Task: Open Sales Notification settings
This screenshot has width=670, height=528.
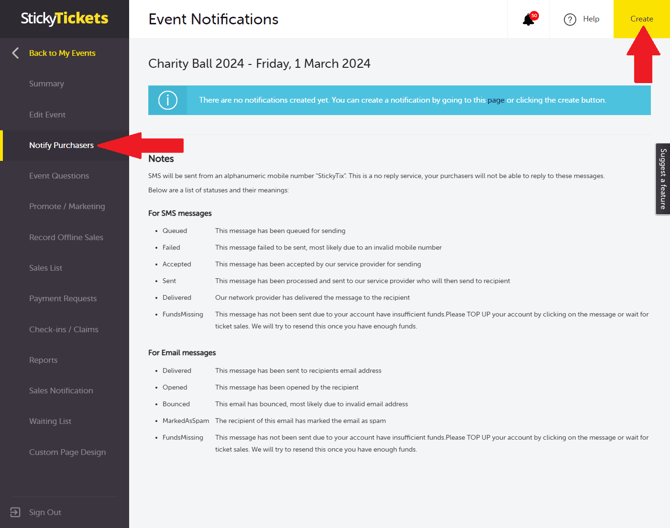Action: (x=61, y=390)
